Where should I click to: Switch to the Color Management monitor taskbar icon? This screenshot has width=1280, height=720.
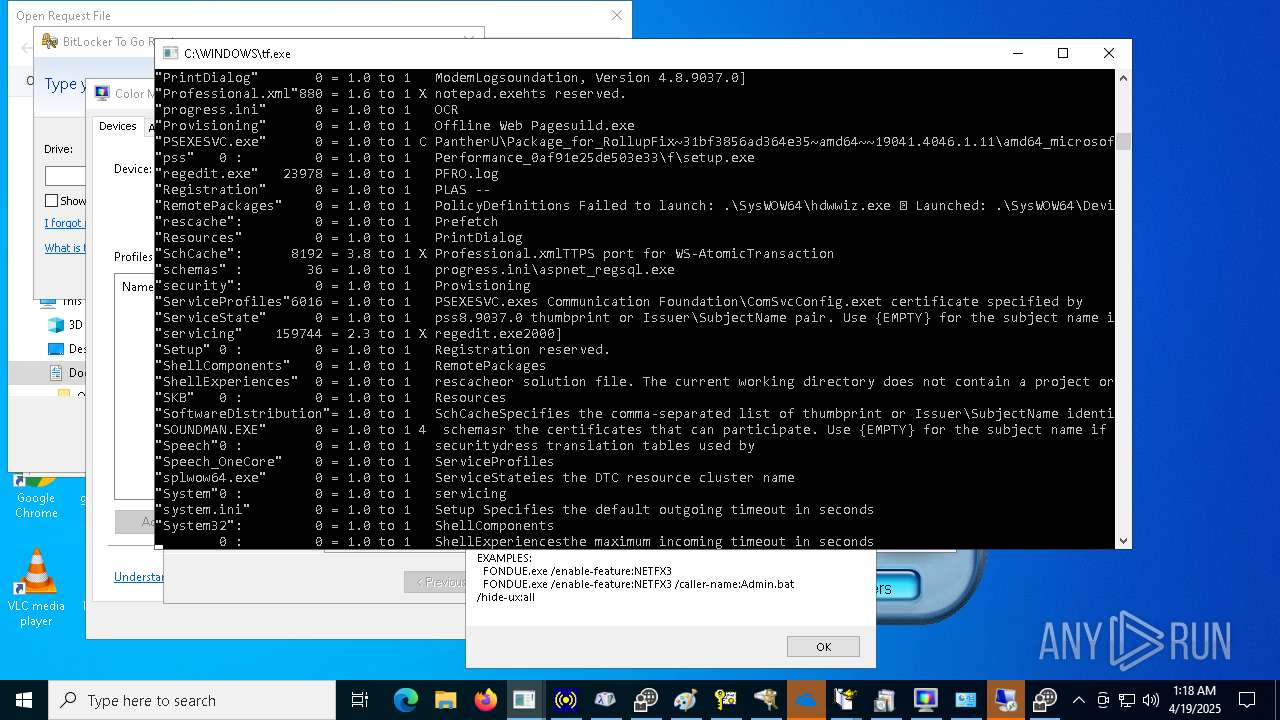pos(925,700)
